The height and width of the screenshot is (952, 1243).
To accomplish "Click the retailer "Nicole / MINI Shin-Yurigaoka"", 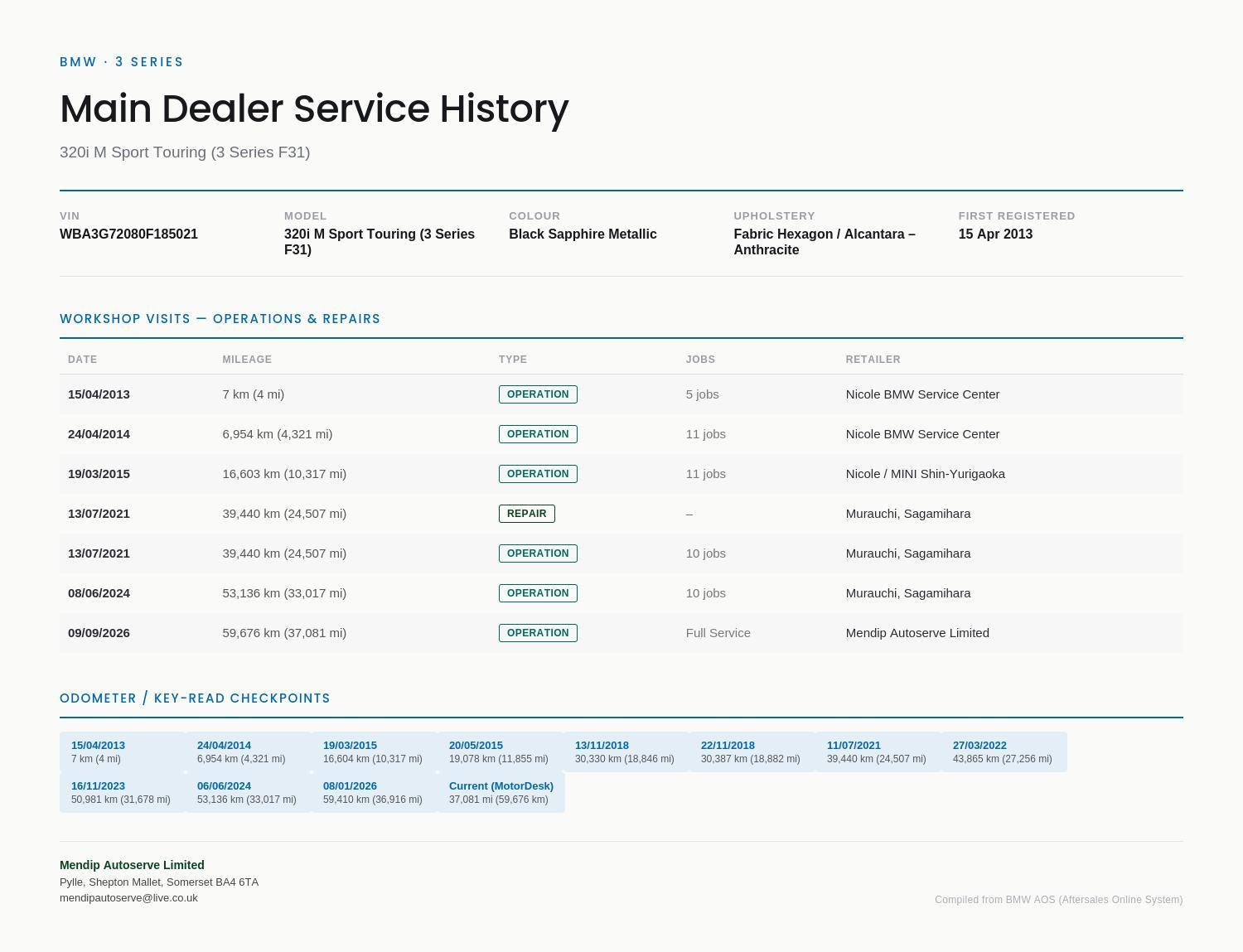I will tap(925, 474).
